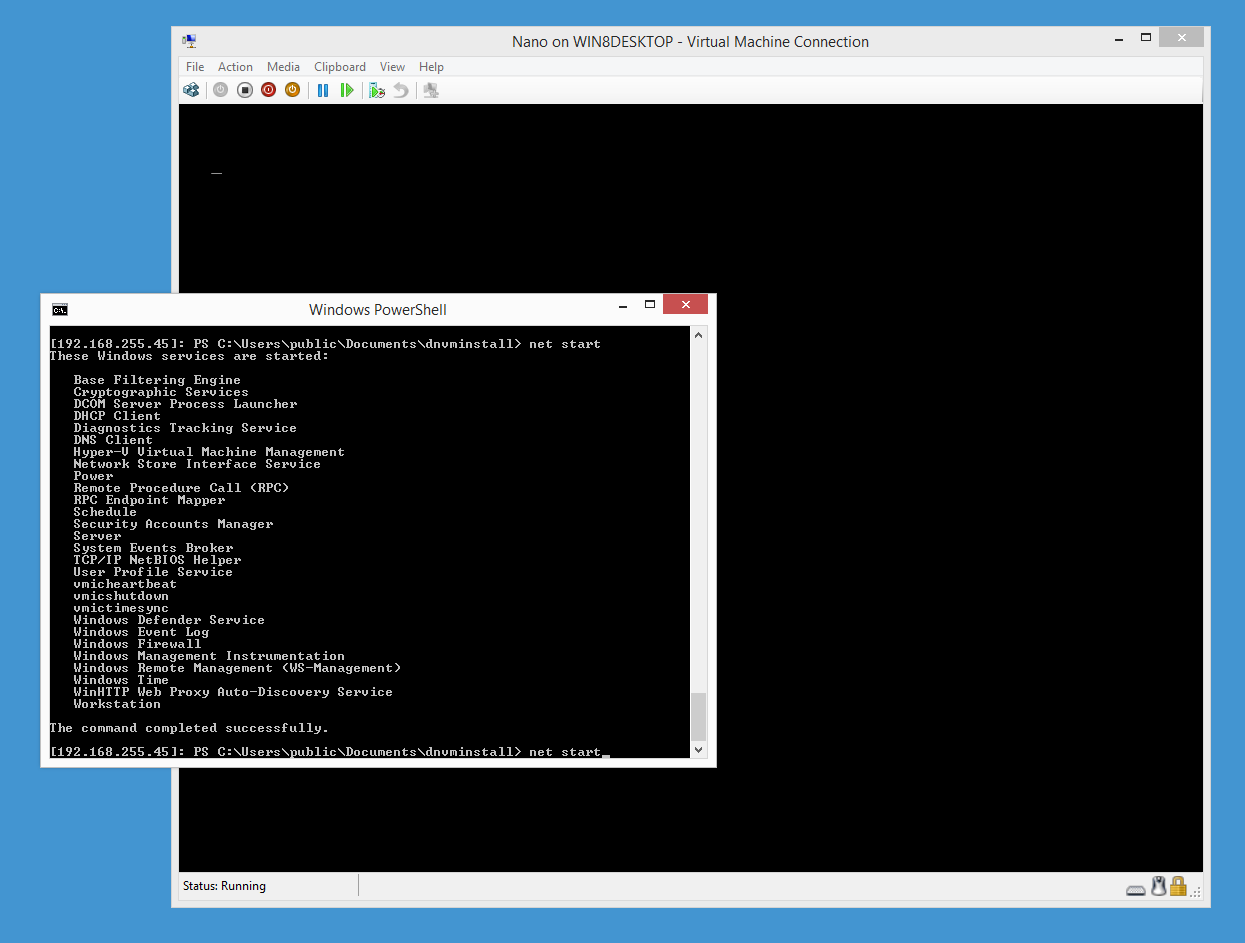
Task: Click the 'Windows PowerShell' title bar text
Action: pyautogui.click(x=378, y=310)
